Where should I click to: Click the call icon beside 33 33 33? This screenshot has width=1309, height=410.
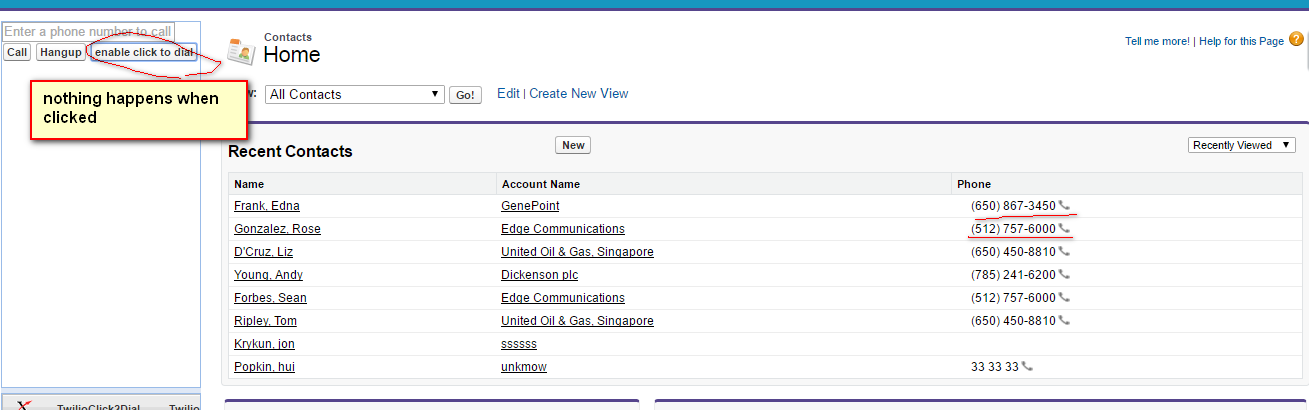tap(1027, 367)
